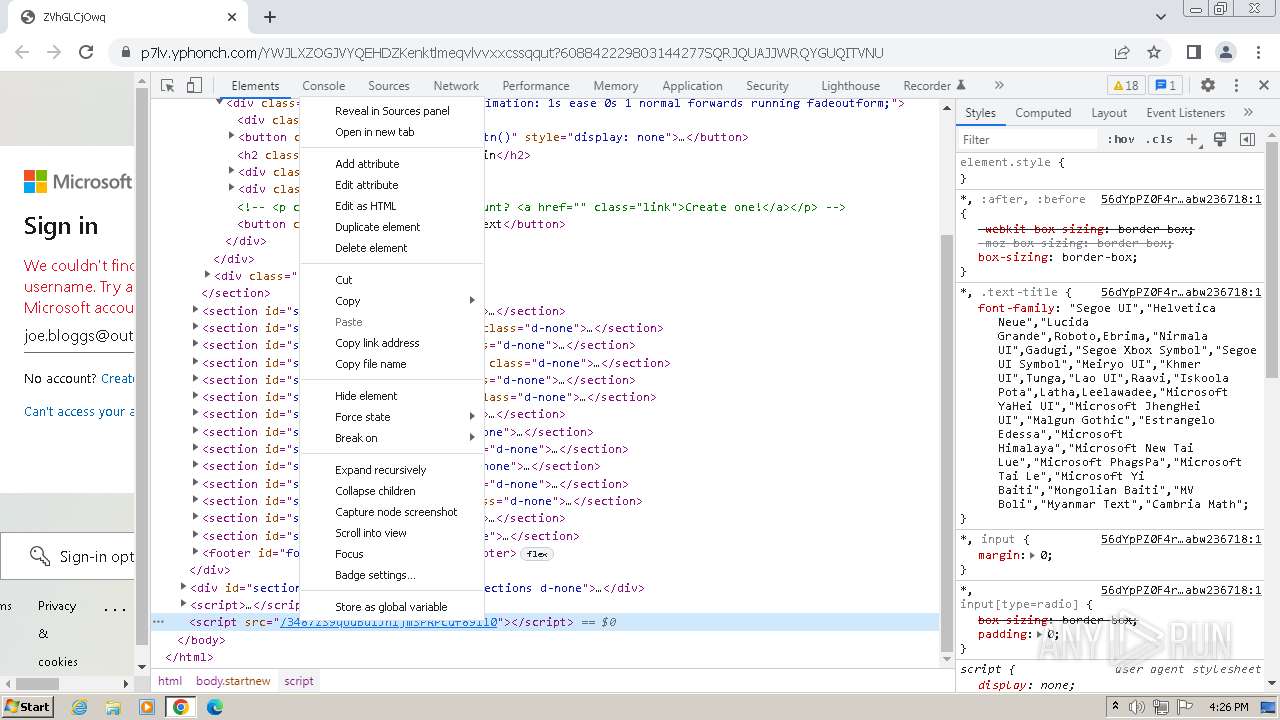
Task: Share this page icon in address bar
Action: [1122, 53]
